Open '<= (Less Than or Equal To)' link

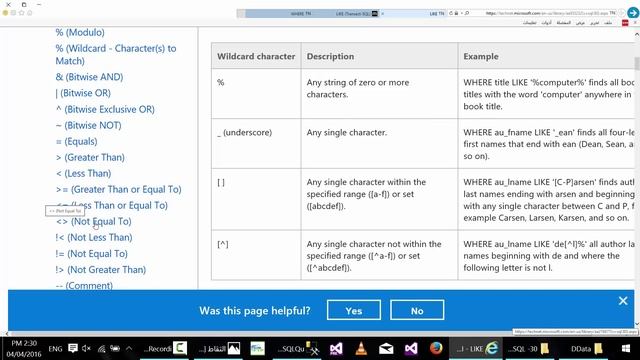(112, 205)
